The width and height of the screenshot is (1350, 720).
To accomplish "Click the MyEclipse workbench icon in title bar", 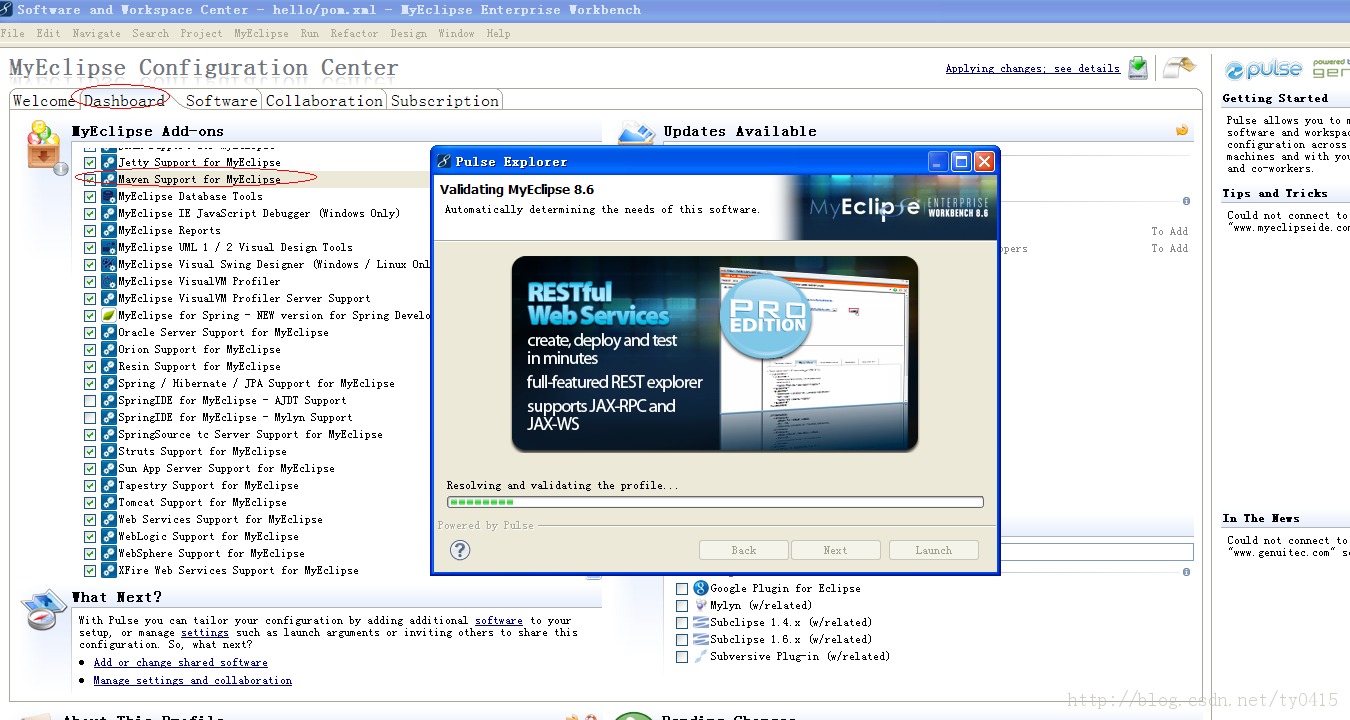I will [x=7, y=9].
